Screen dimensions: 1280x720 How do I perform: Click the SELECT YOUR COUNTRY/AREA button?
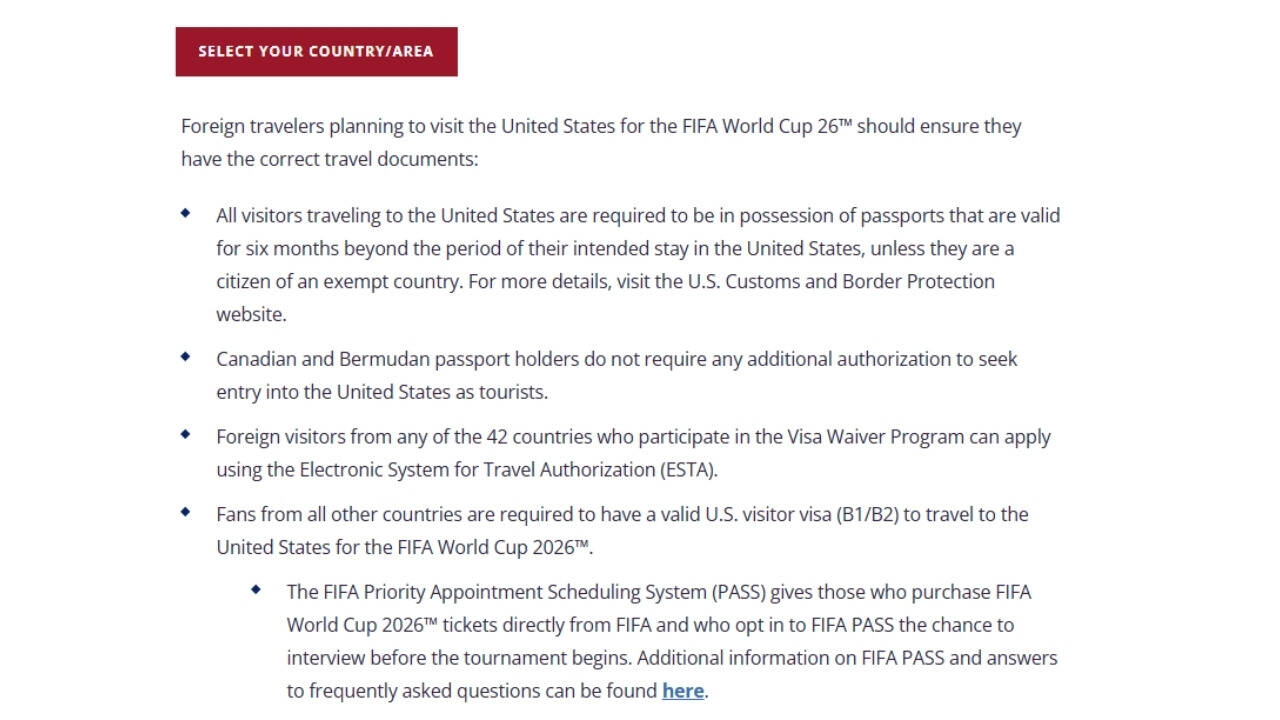coord(316,51)
